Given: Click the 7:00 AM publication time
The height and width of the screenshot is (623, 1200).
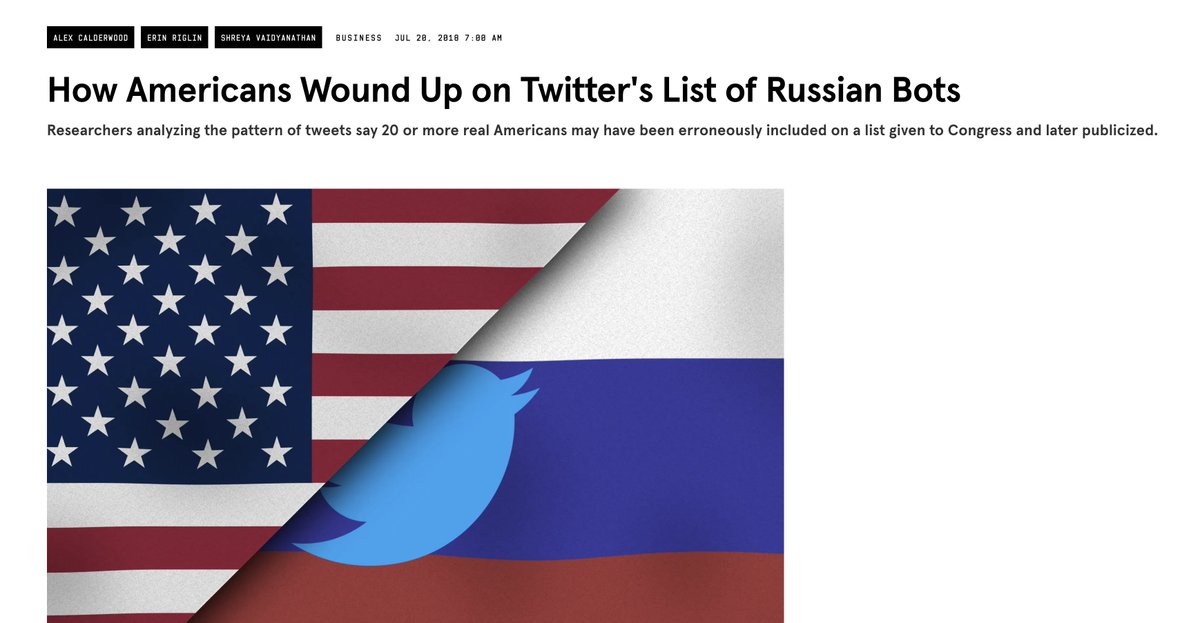Looking at the screenshot, I should pos(481,38).
